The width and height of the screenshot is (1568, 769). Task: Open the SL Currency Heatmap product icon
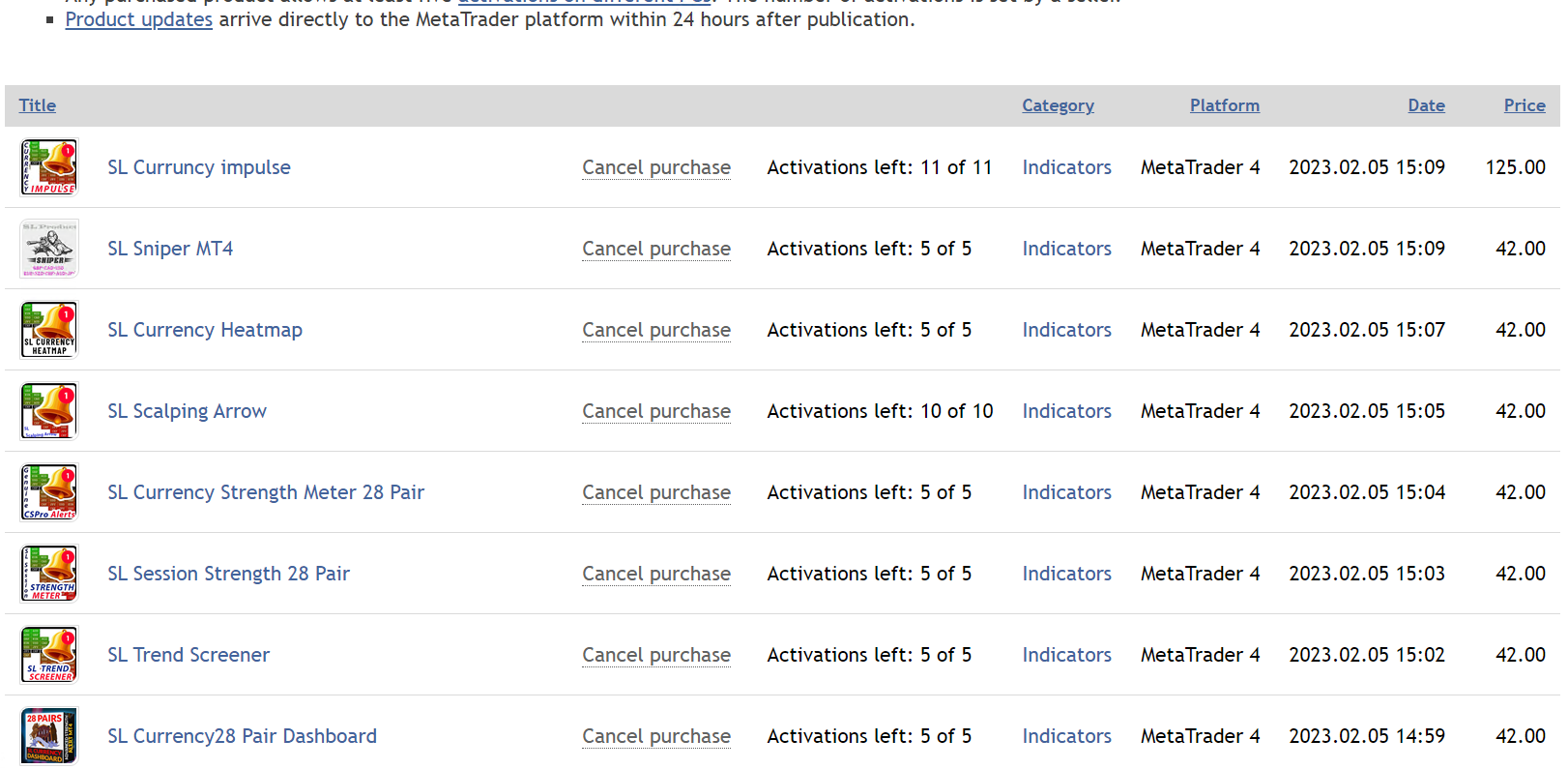click(49, 330)
